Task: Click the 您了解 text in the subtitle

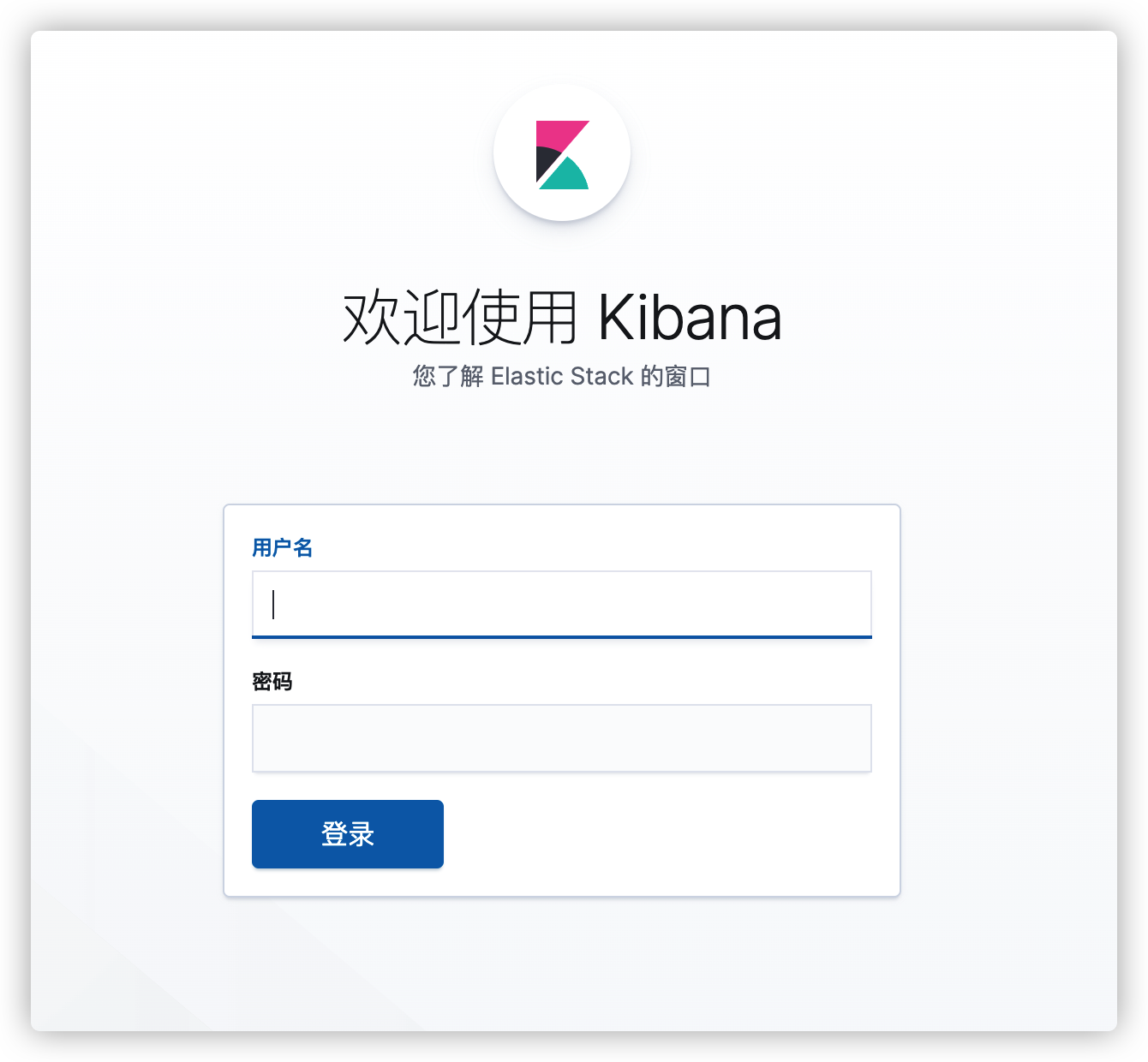Action: coord(448,376)
